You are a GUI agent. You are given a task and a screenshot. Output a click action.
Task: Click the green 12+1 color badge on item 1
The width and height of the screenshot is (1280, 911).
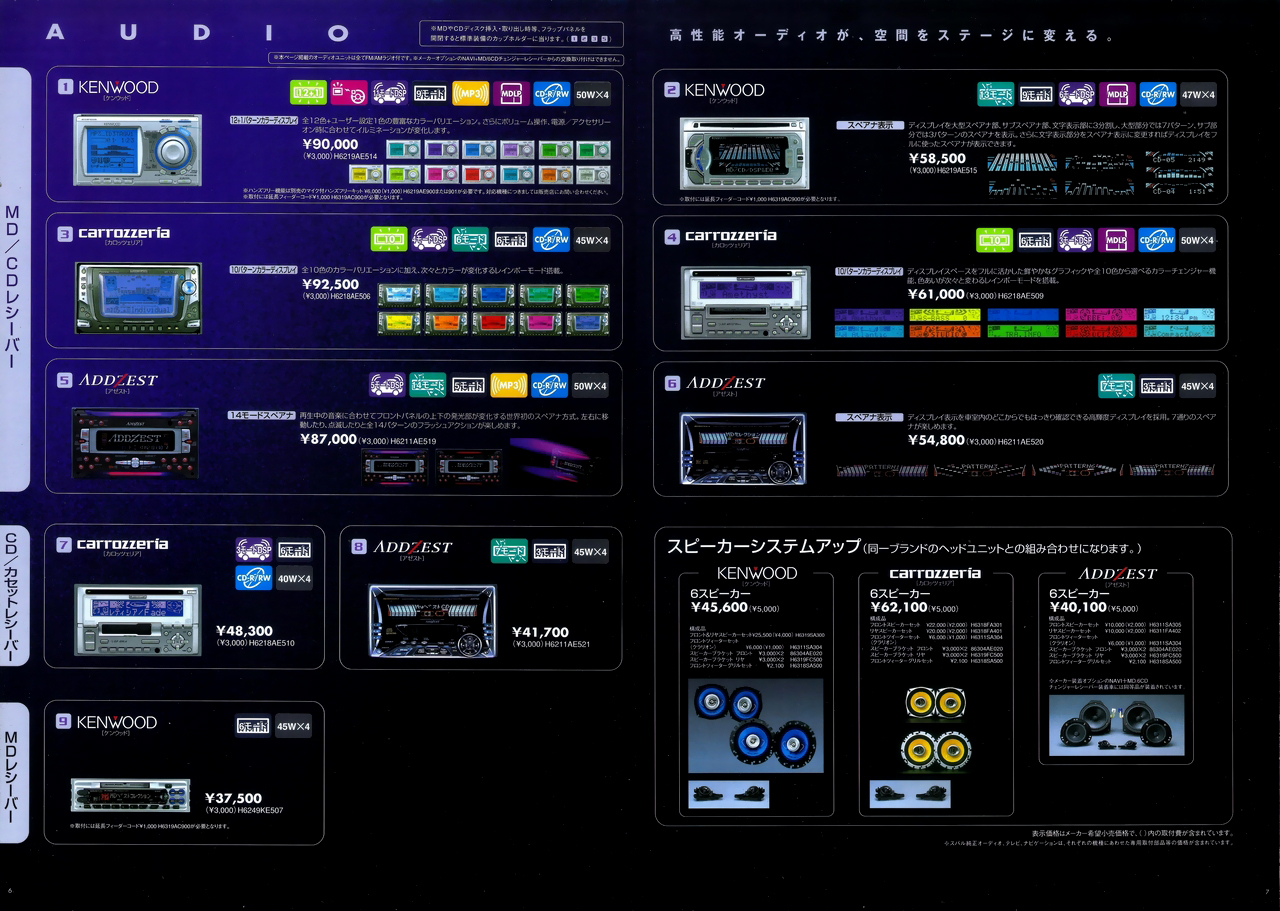point(309,94)
